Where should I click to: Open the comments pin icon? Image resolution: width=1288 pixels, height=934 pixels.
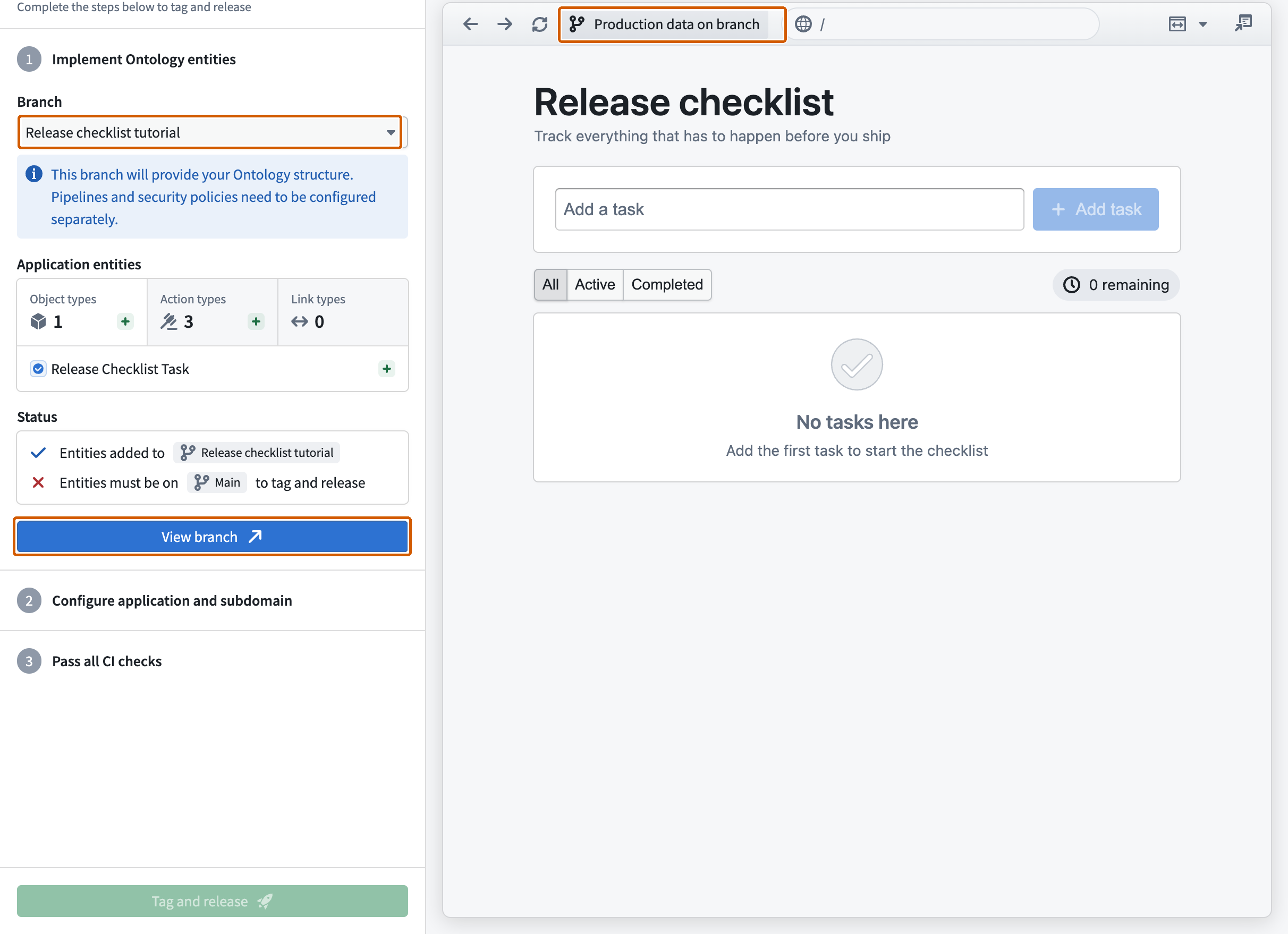pyautogui.click(x=1243, y=23)
